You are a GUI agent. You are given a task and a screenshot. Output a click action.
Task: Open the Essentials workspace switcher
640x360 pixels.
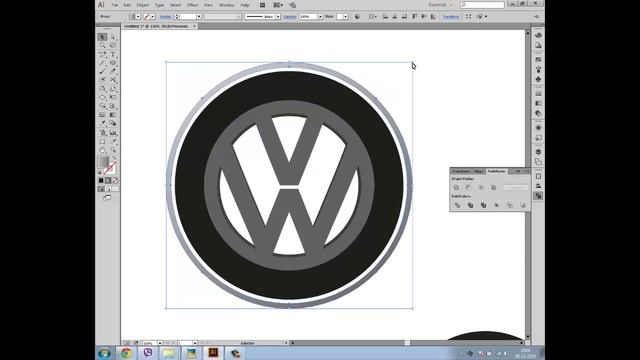point(440,5)
